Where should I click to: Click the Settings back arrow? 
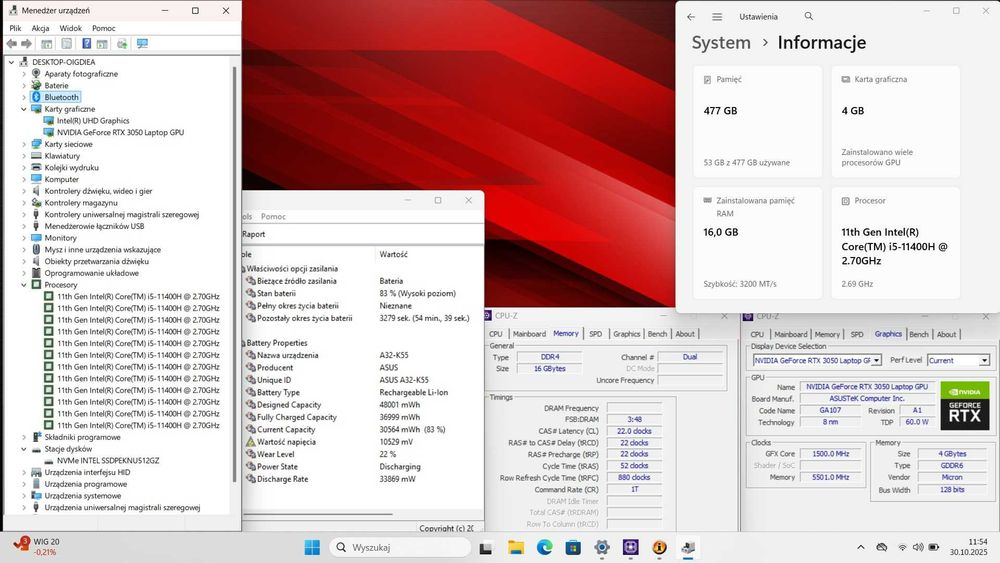[x=691, y=17]
